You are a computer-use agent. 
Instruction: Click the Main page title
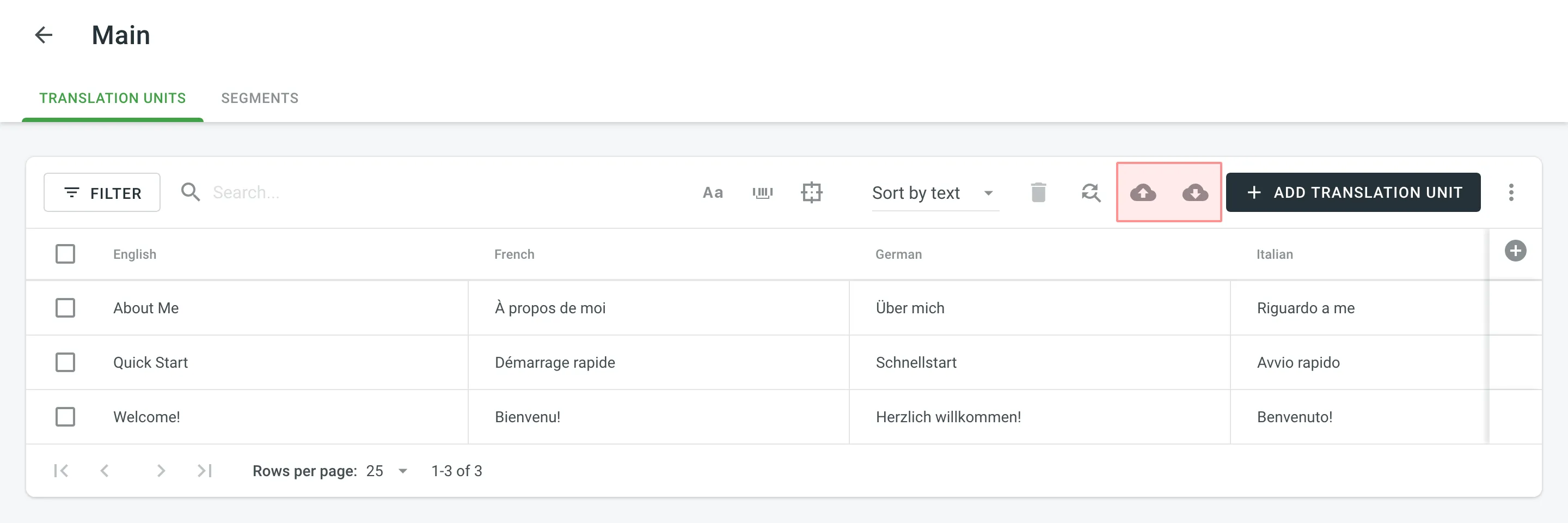click(x=120, y=35)
